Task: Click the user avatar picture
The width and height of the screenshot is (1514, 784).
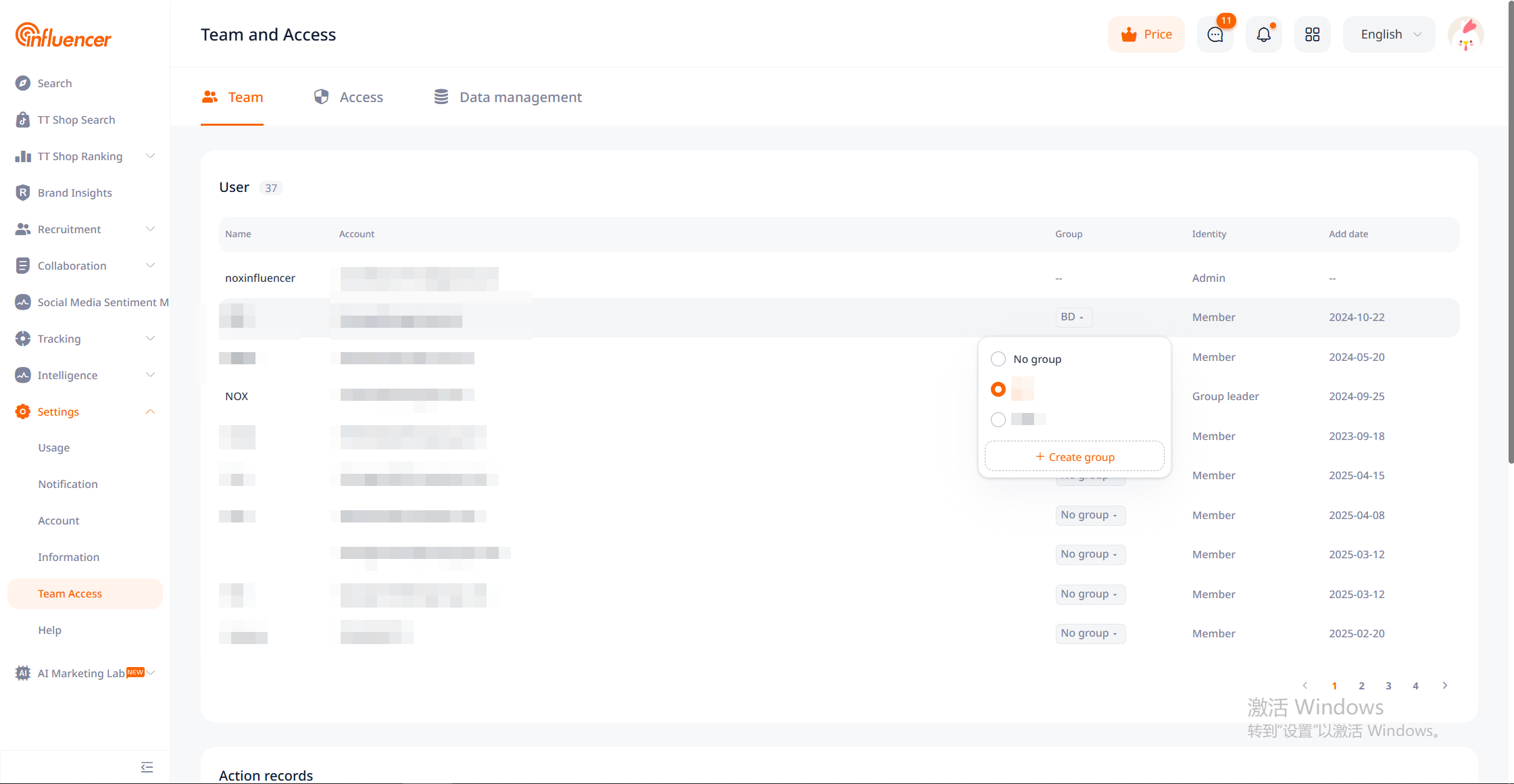Action: click(x=1465, y=34)
